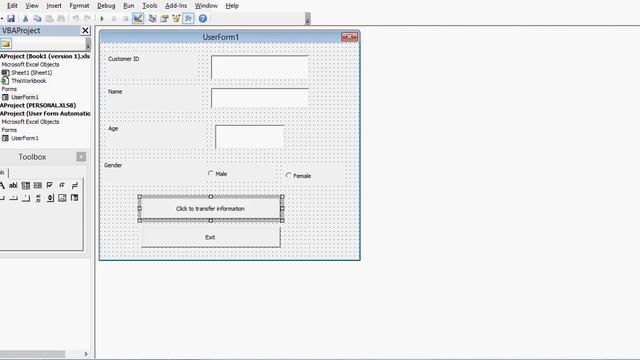Click the Save icon in the toolbar

11,18
